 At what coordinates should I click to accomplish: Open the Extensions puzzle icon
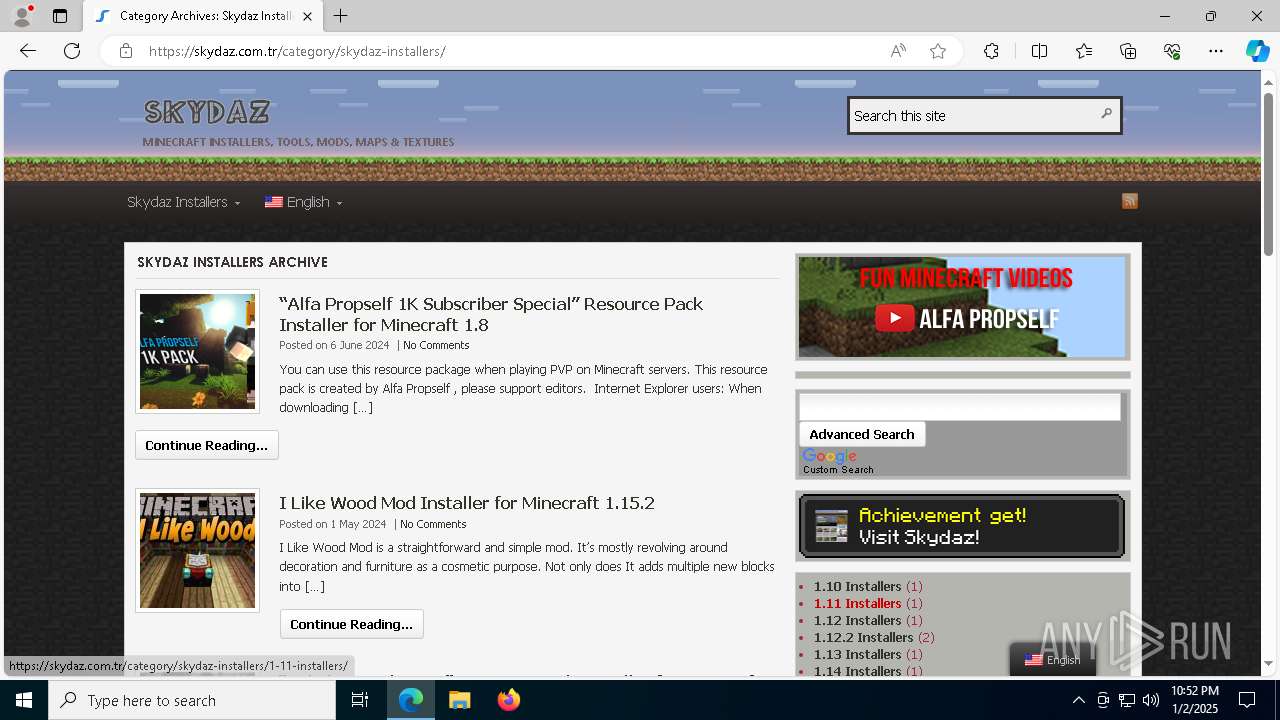pyautogui.click(x=991, y=51)
